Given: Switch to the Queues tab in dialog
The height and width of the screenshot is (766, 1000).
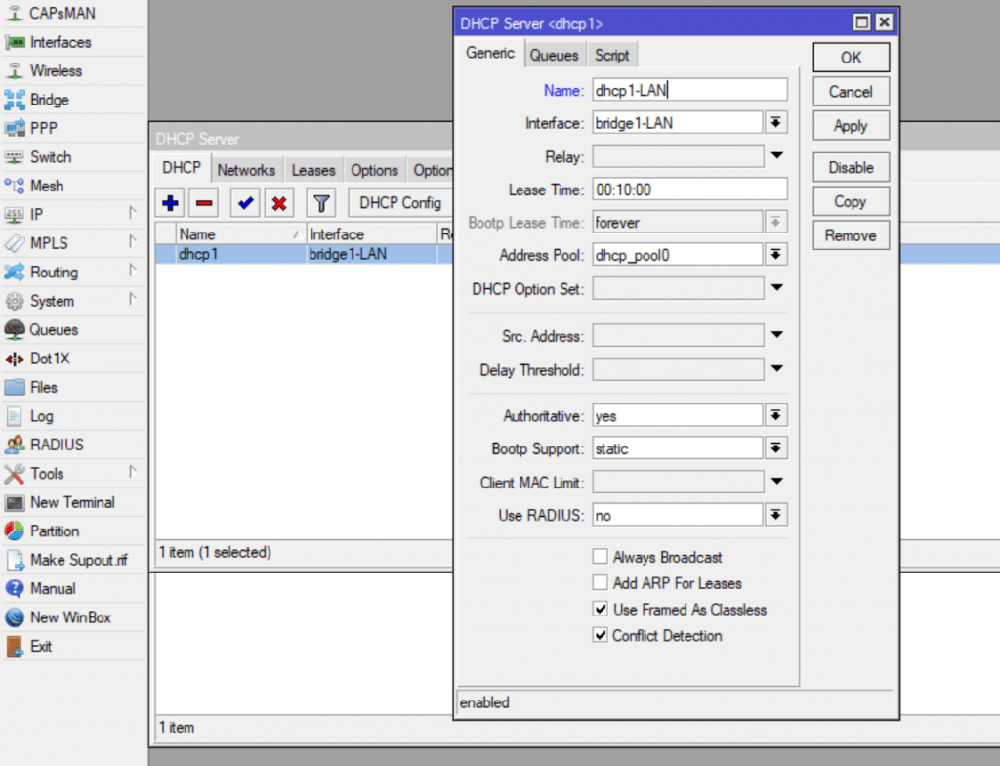Looking at the screenshot, I should pos(554,56).
